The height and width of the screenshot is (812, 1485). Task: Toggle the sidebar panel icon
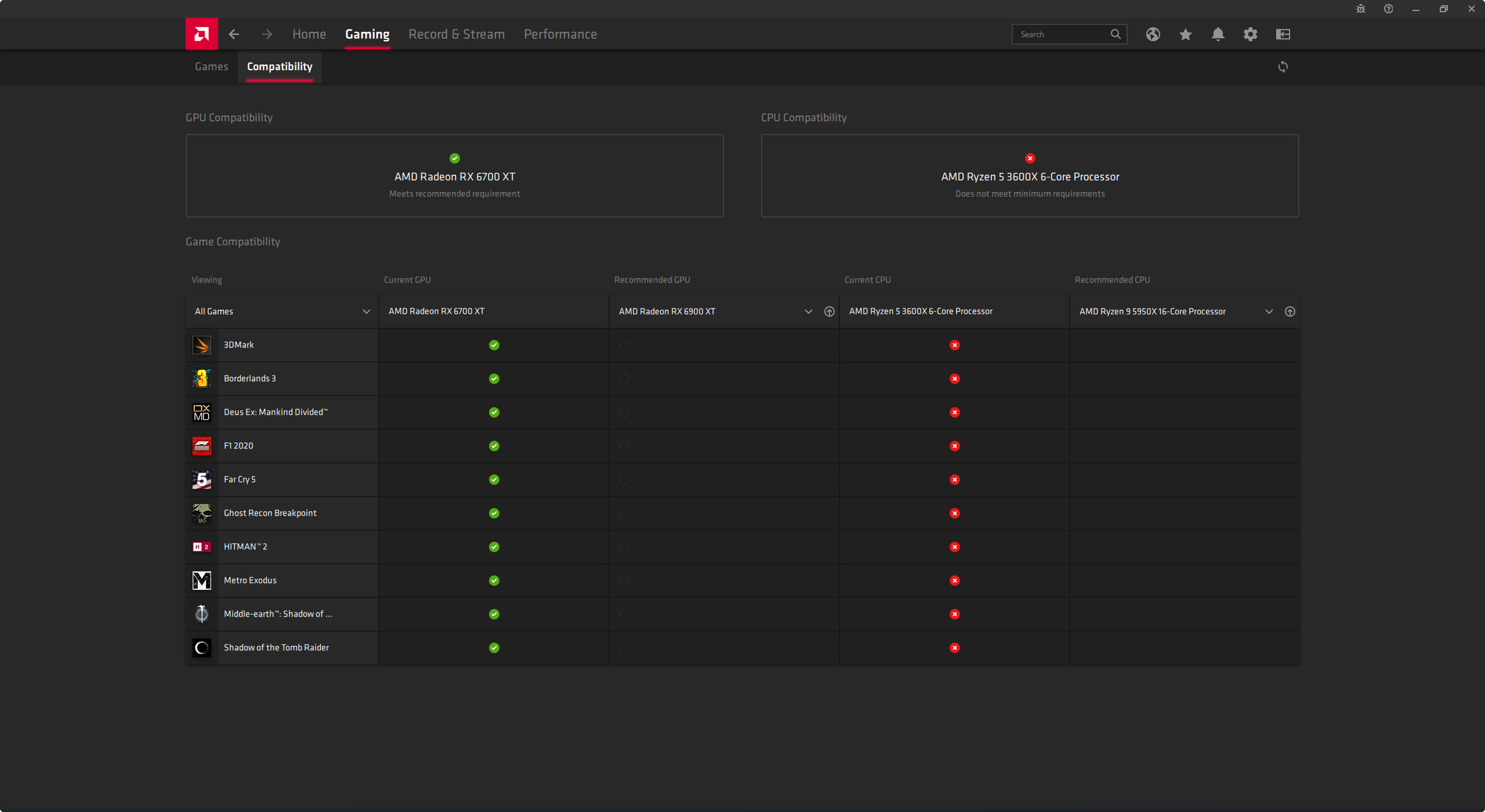tap(1283, 34)
